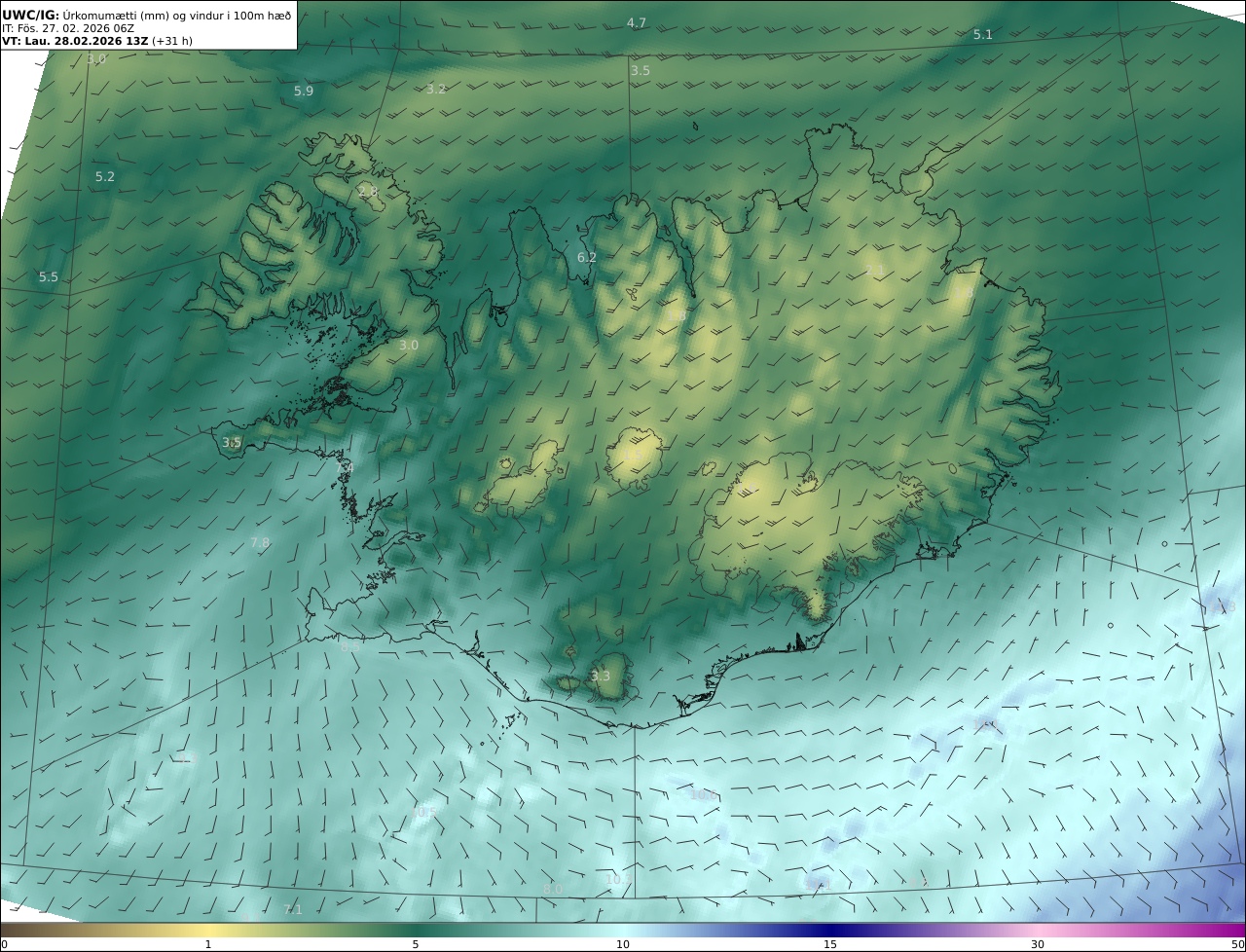
Task: Click the colorbar tick label '0'
Action: [x=4, y=944]
